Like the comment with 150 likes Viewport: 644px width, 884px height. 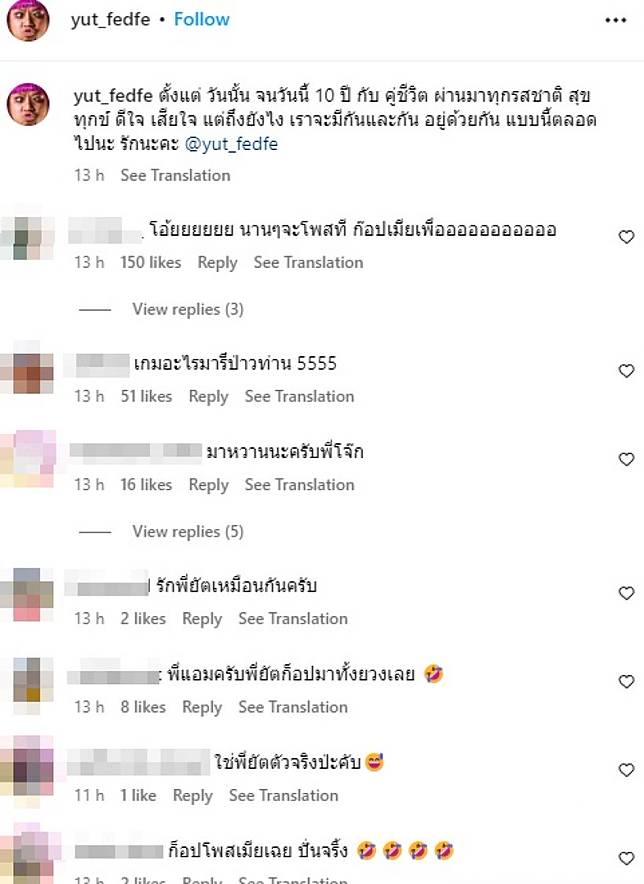627,237
